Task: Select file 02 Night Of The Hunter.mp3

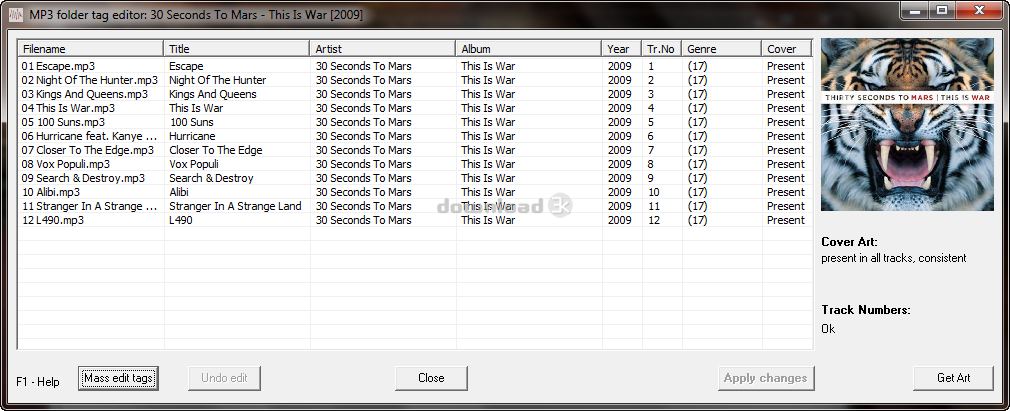Action: (x=90, y=81)
